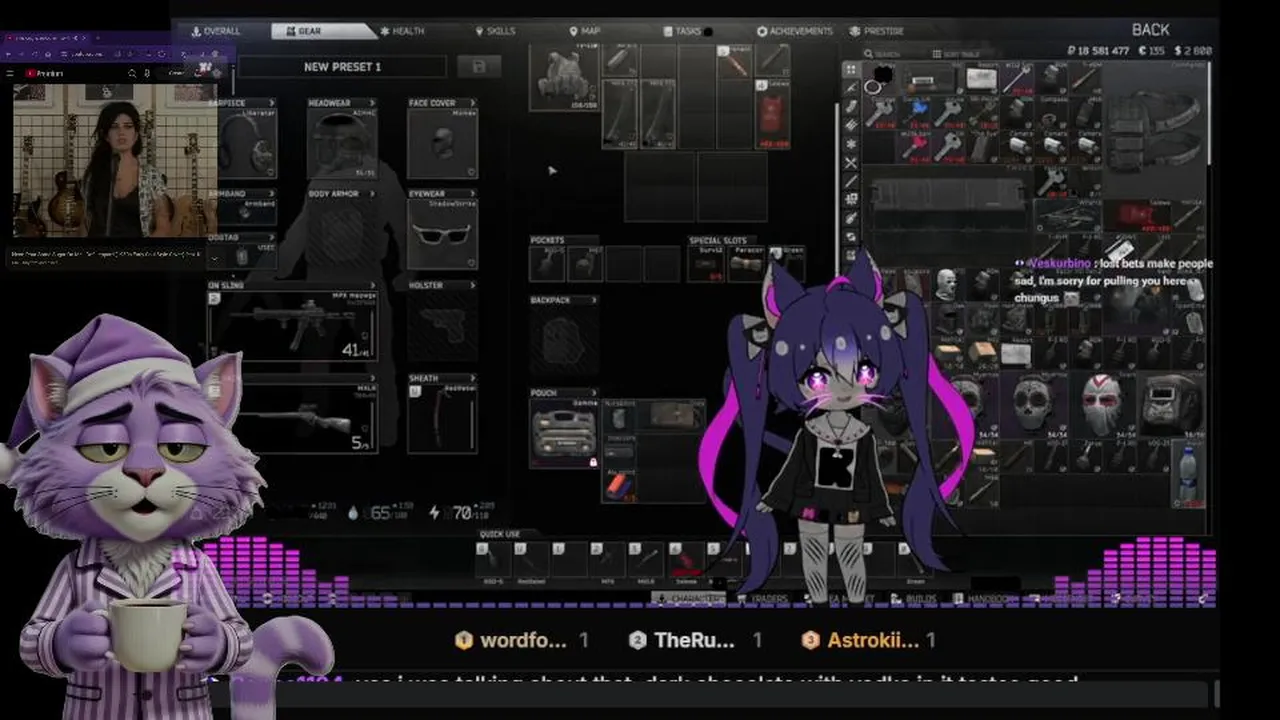Select the crossed-tools stash filter tab

coord(851,162)
